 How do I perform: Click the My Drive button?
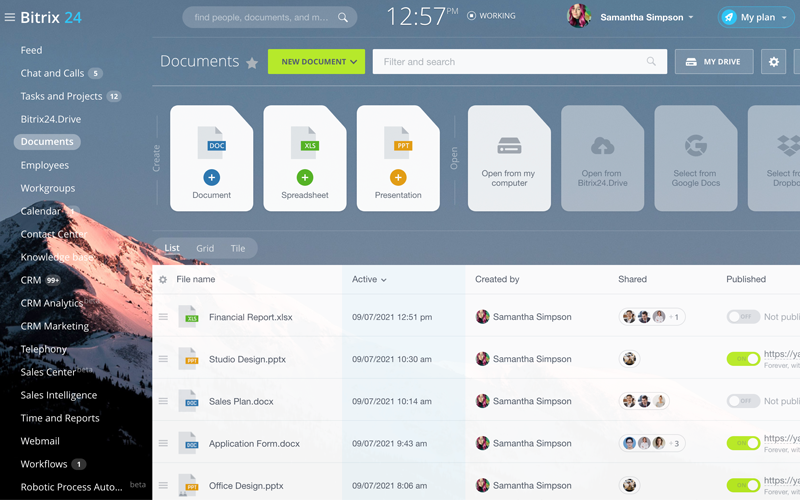pos(714,62)
